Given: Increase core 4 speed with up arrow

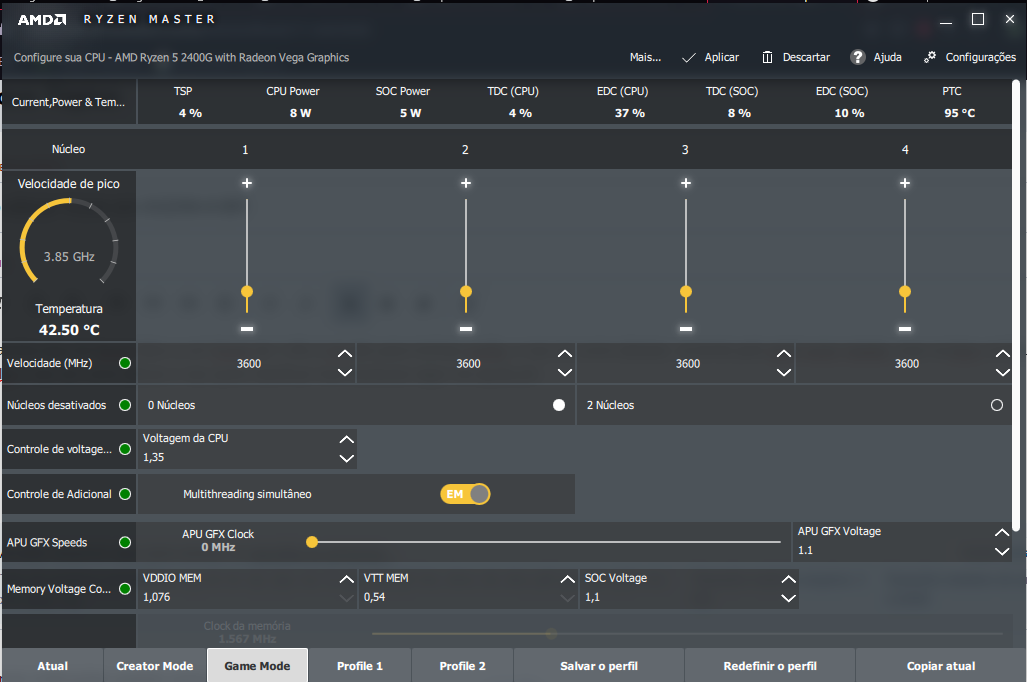Looking at the screenshot, I should click(1003, 354).
